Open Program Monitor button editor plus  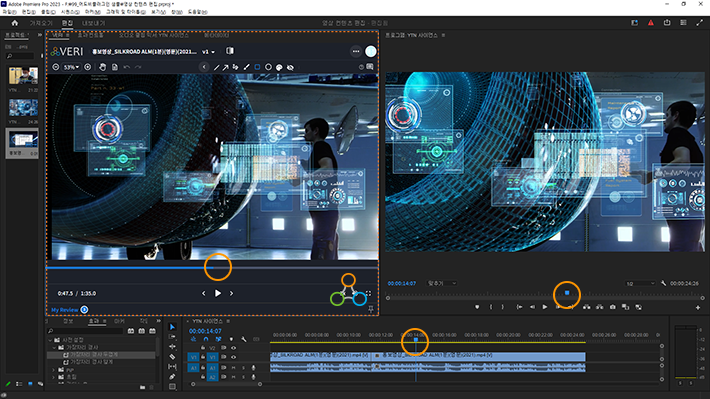click(698, 308)
